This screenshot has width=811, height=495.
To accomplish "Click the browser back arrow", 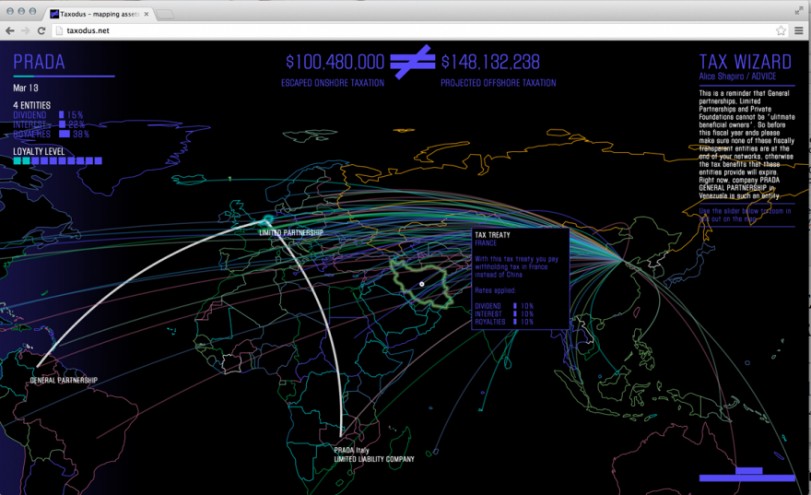I will pos(10,31).
